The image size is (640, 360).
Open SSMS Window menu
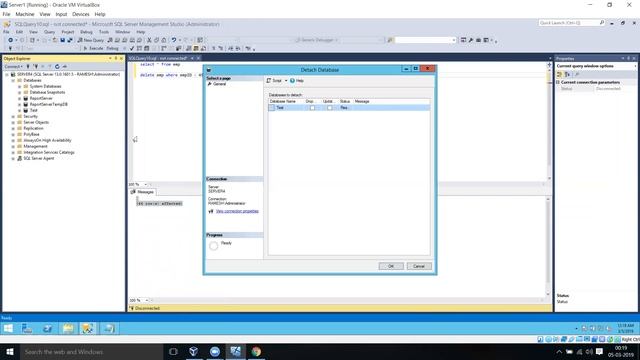(x=122, y=32)
